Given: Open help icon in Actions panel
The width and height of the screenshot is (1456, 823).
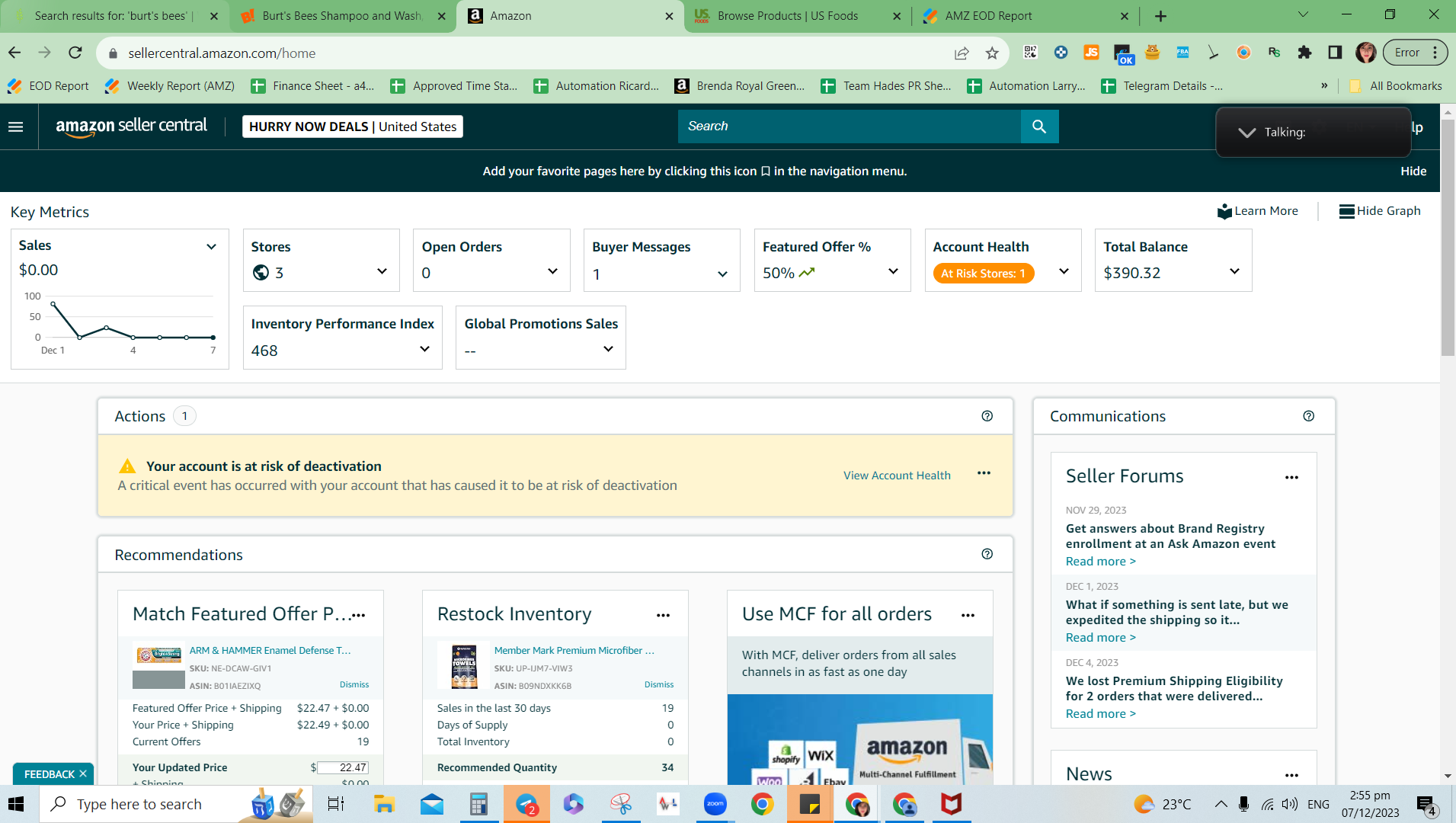Looking at the screenshot, I should click(x=987, y=416).
